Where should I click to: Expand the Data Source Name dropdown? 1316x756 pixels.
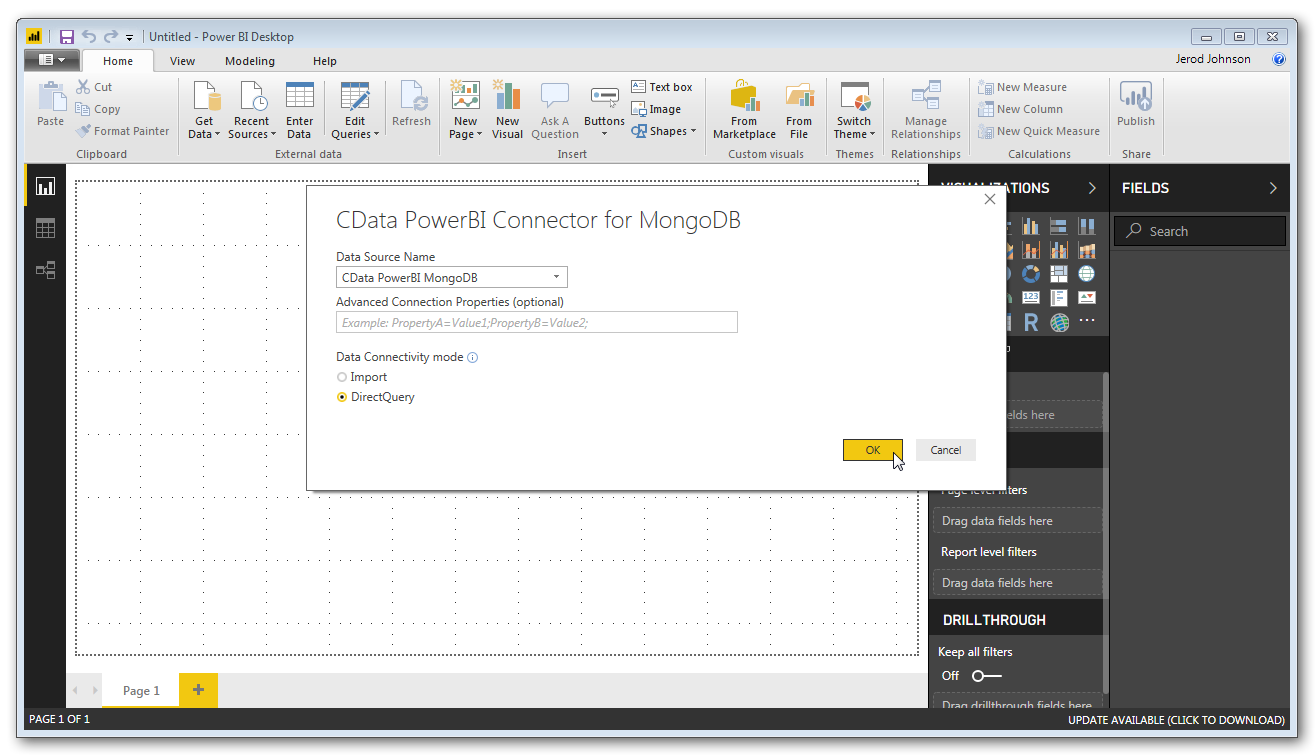coord(556,277)
